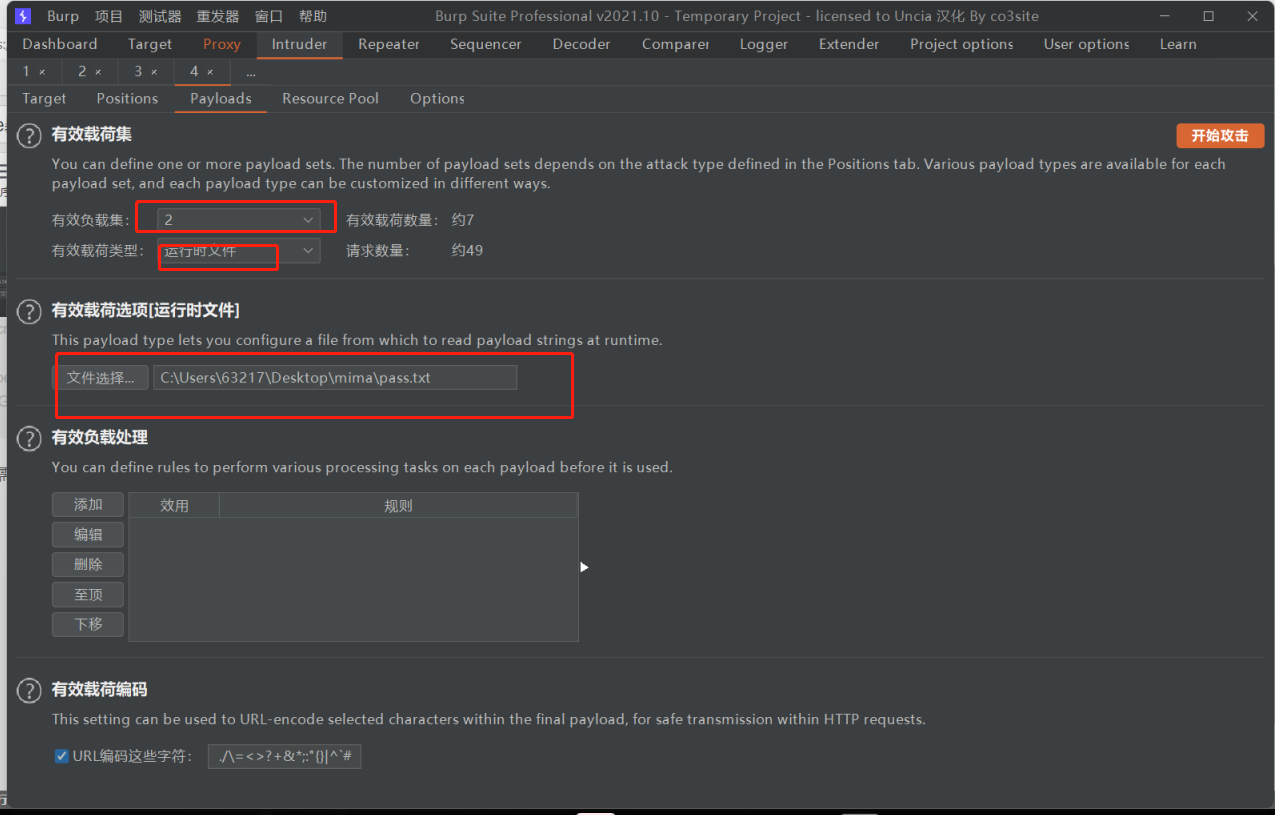Select the Intruder tab
Viewport: 1275px width, 815px height.
click(x=299, y=44)
